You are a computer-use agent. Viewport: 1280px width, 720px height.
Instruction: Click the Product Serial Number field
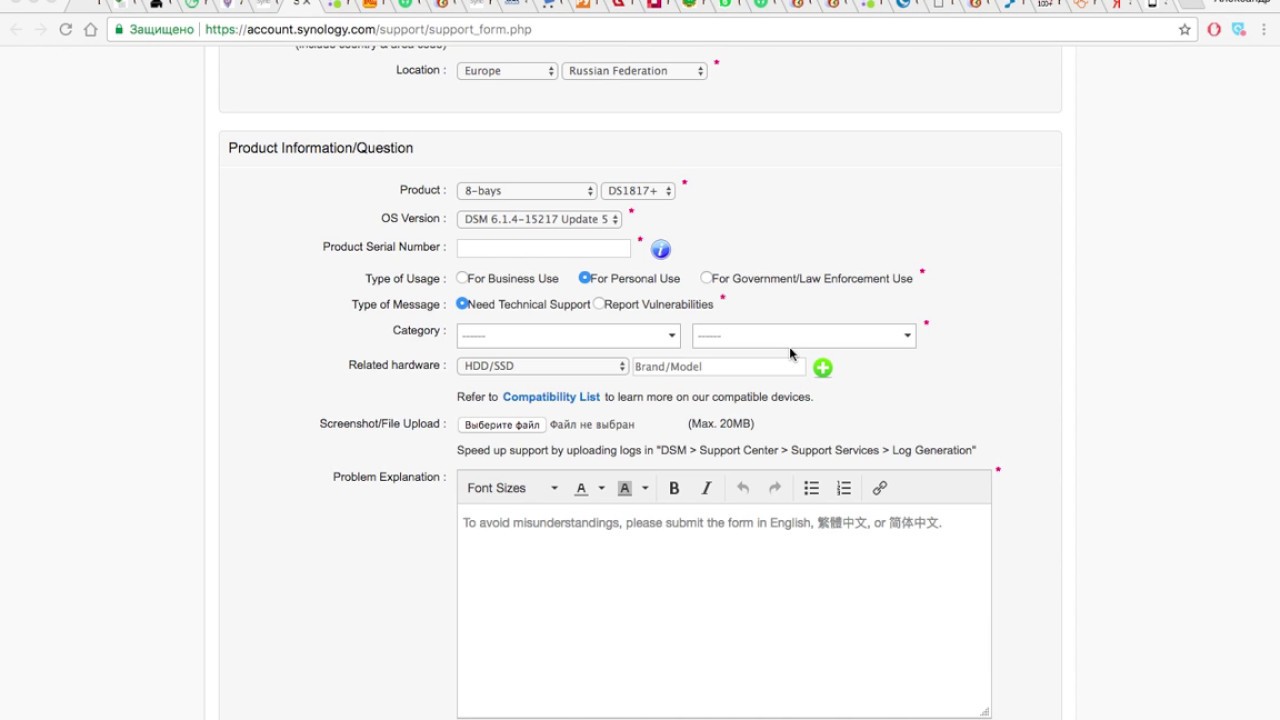pos(544,248)
